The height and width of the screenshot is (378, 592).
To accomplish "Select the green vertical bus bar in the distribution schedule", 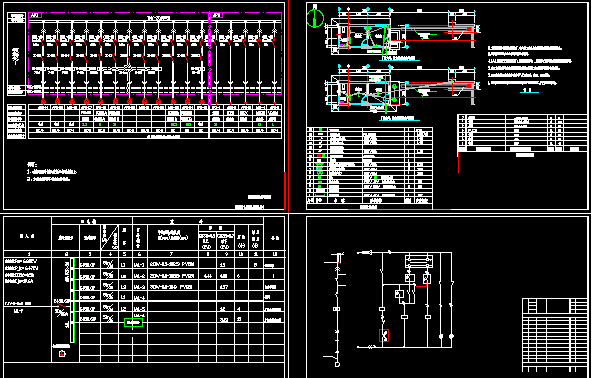I will point(75,300).
